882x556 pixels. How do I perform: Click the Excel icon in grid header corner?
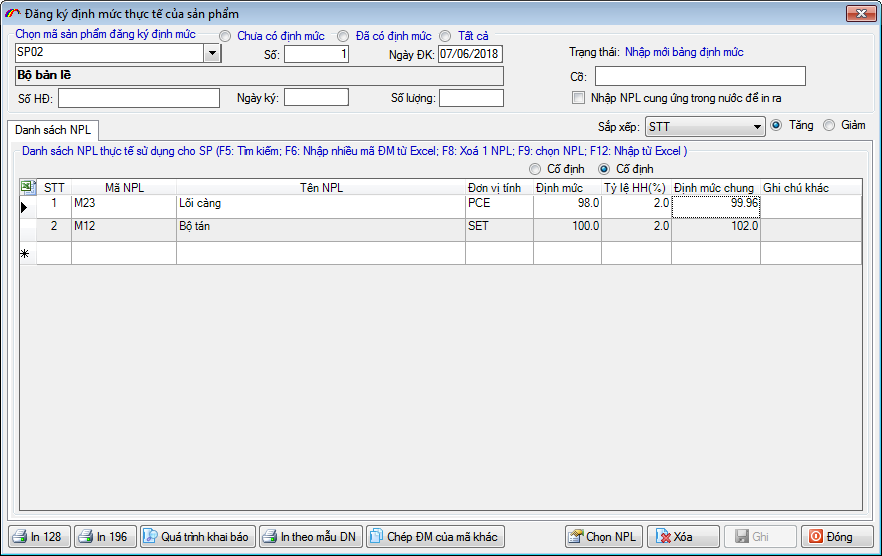[28, 187]
